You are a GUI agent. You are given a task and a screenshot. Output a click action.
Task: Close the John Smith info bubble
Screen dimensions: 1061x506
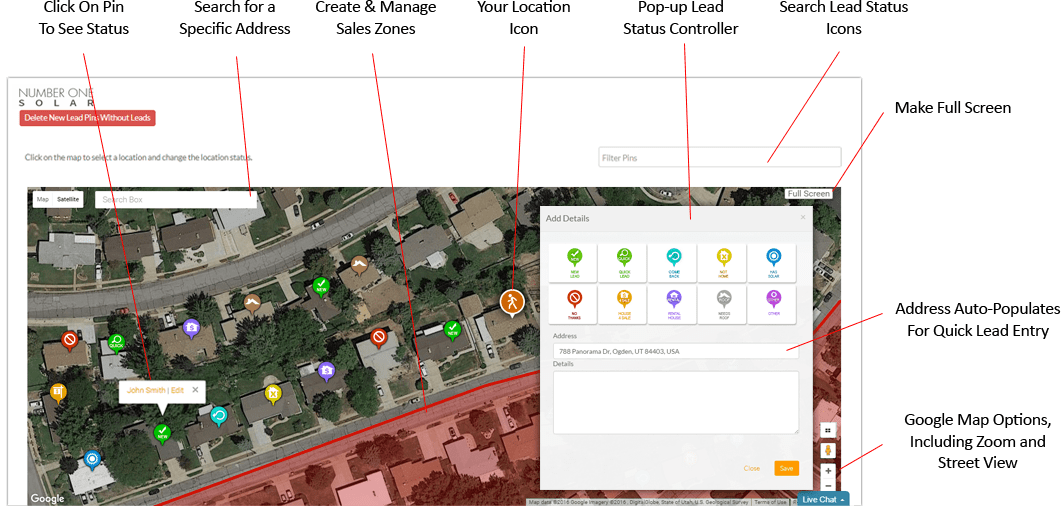pos(195,390)
